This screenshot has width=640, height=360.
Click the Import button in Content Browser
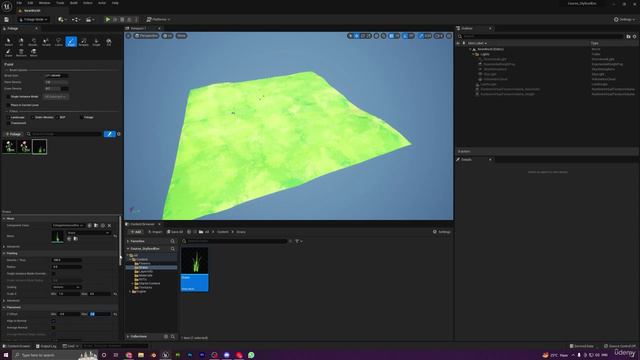click(x=155, y=232)
